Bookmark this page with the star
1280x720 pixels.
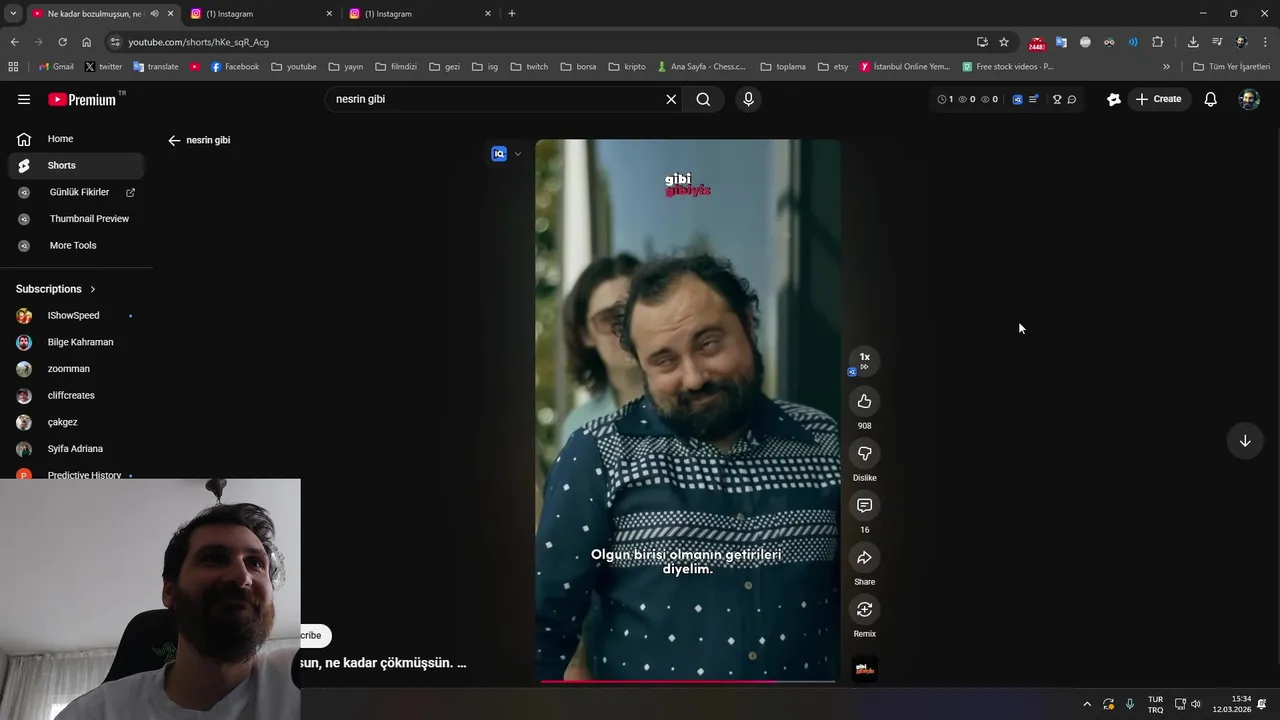click(x=1004, y=42)
